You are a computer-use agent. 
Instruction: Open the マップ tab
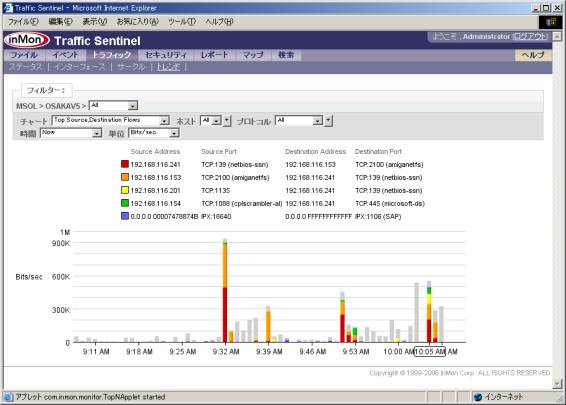click(253, 55)
